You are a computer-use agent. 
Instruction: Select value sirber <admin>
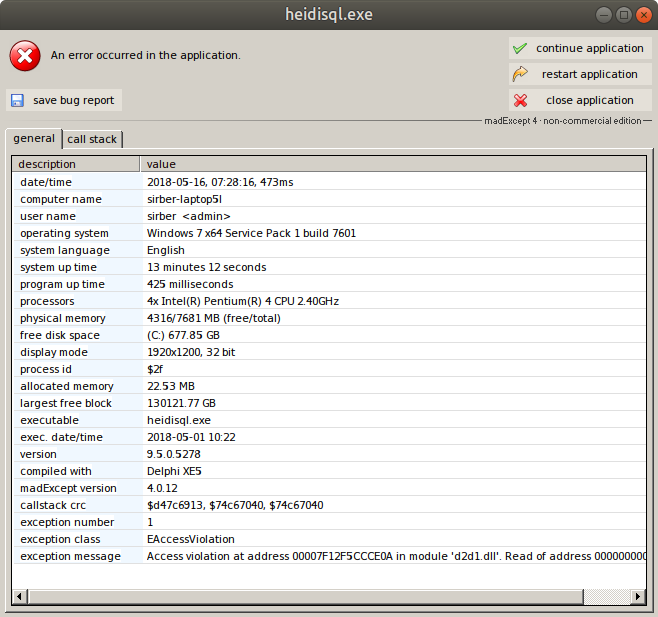[189, 216]
